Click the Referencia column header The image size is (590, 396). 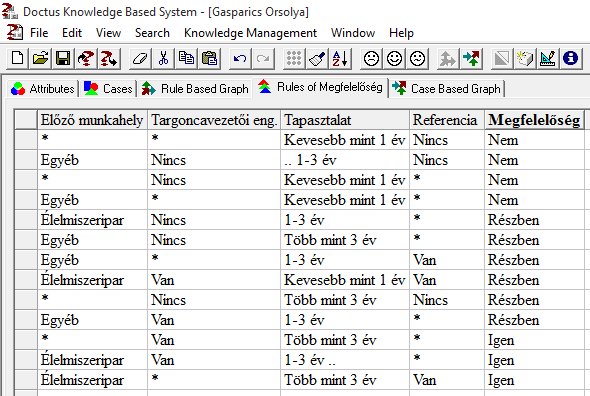click(447, 120)
